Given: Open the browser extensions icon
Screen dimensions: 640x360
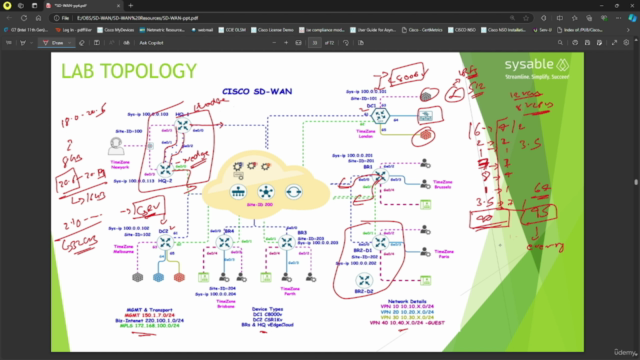Looking at the screenshot, I should 543,18.
